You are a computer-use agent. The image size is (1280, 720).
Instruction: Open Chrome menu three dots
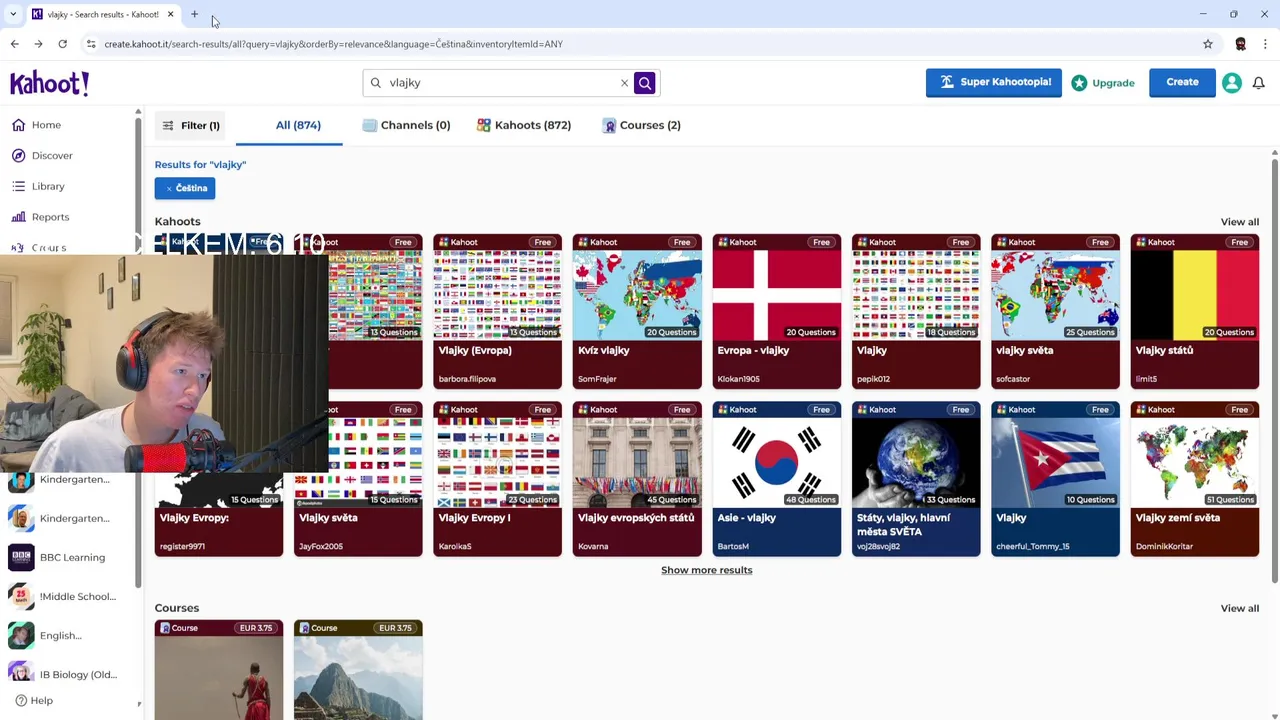coord(1265,44)
